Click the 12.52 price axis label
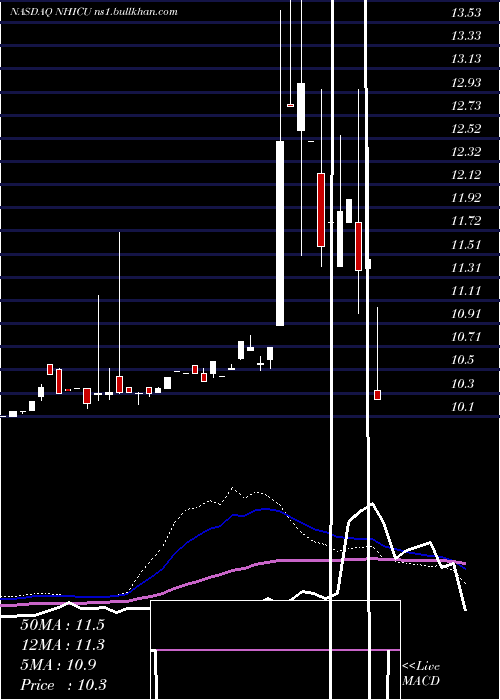 tap(466, 129)
